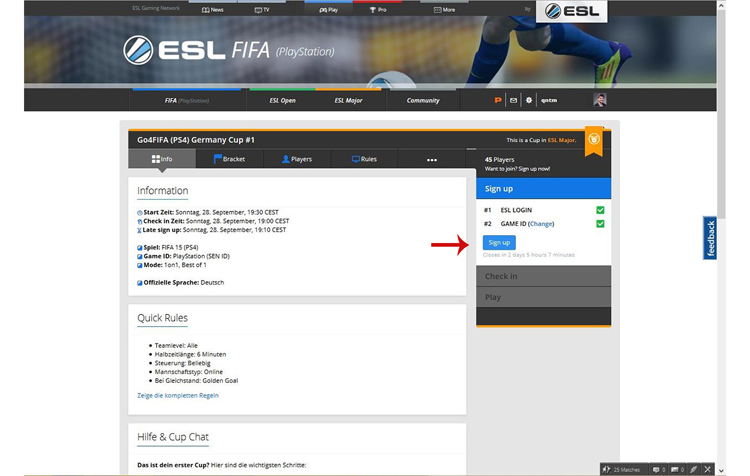This screenshot has width=750, height=476.
Task: Open the 25 Matches bar item
Action: 621,470
